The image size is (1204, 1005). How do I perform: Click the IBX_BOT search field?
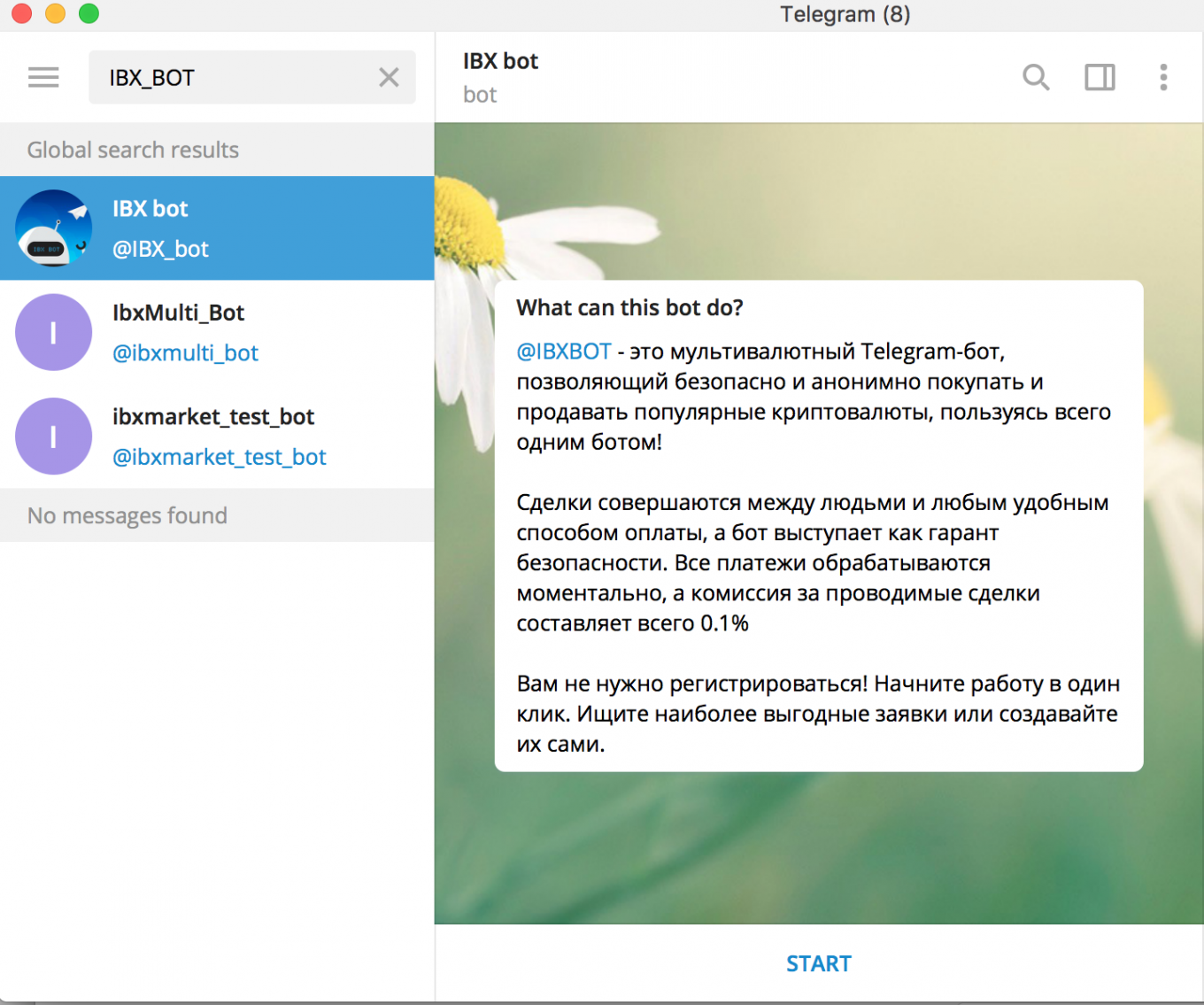click(251, 78)
